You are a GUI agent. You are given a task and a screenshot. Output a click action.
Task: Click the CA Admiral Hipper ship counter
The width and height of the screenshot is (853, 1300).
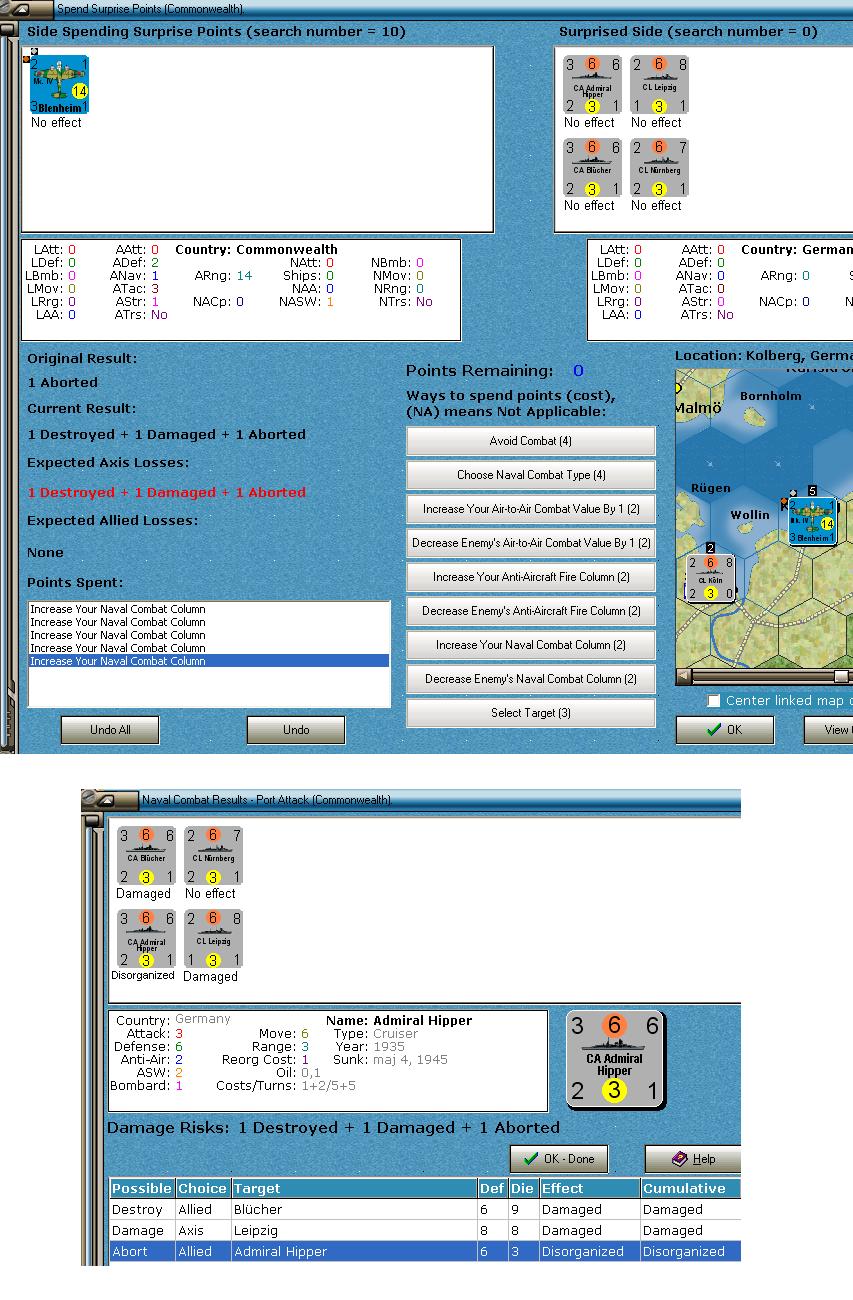590,85
